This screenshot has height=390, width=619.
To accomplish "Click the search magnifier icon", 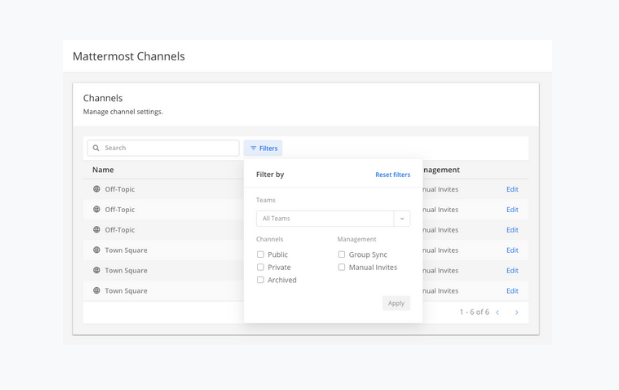I will (96, 148).
